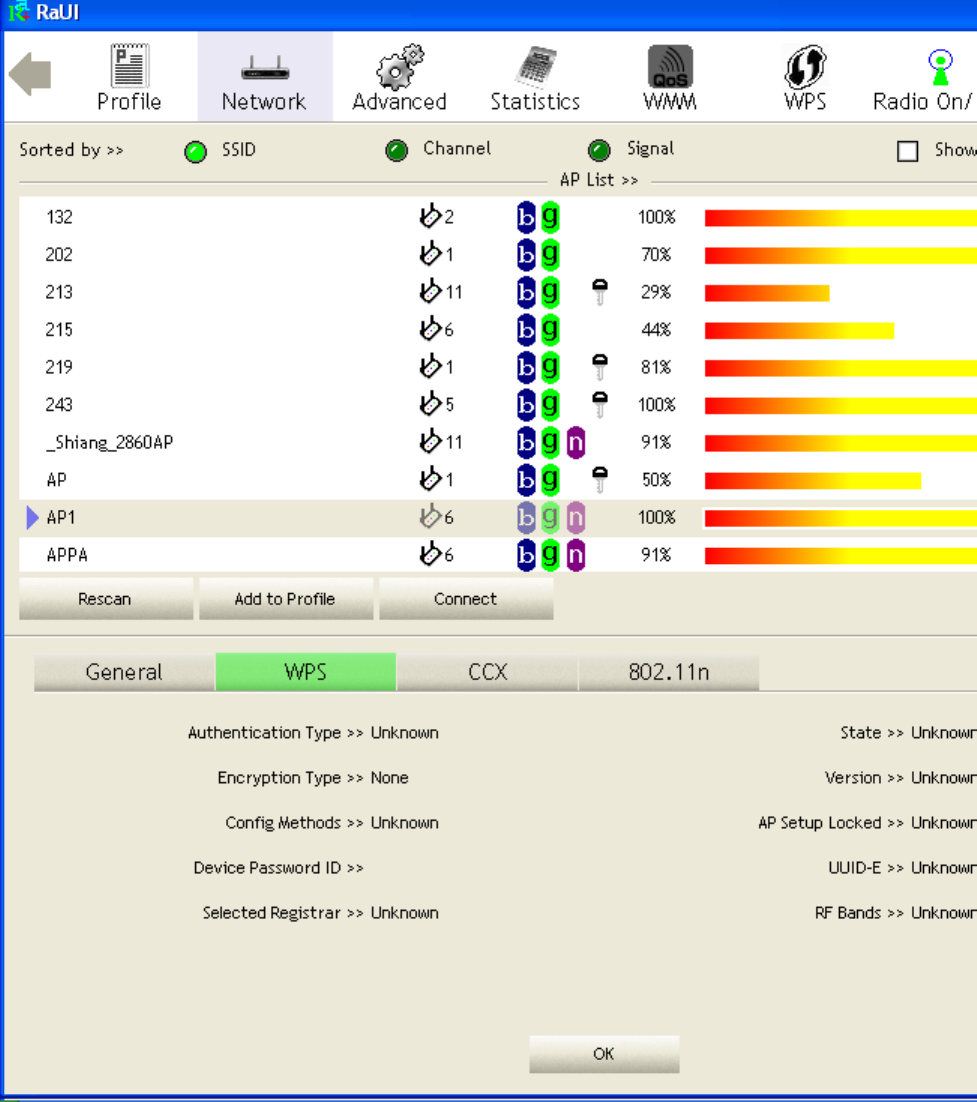The image size is (977, 1102).
Task: Click the key icon on row 219
Action: pos(600,367)
